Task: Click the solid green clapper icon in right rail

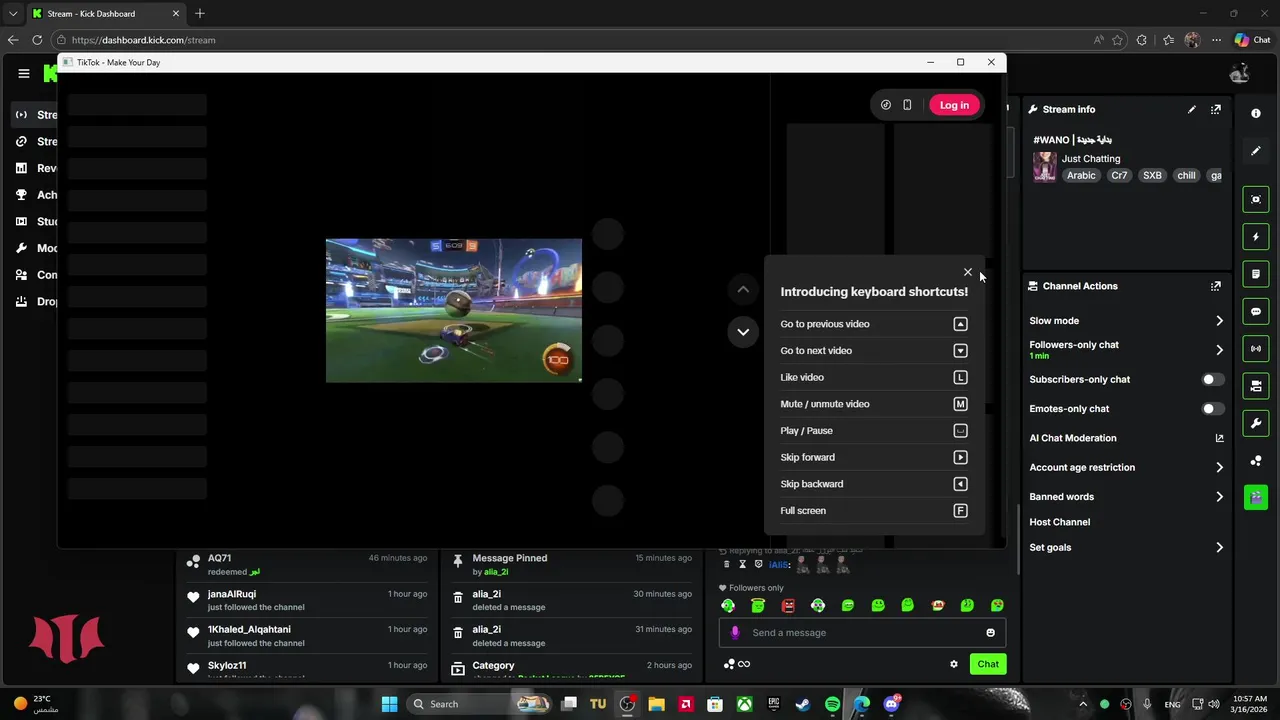Action: 1256,497
